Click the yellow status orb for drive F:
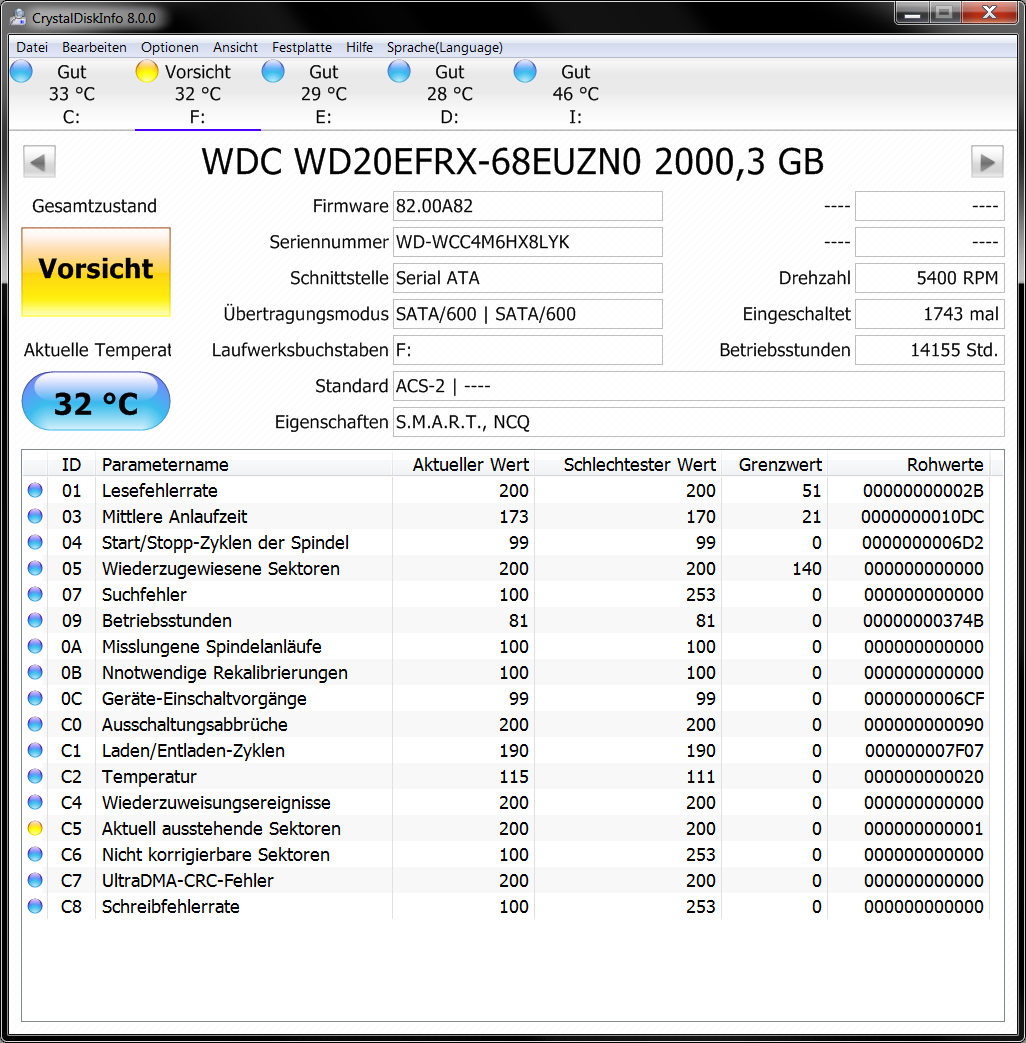This screenshot has height=1043, width=1026. tap(147, 71)
